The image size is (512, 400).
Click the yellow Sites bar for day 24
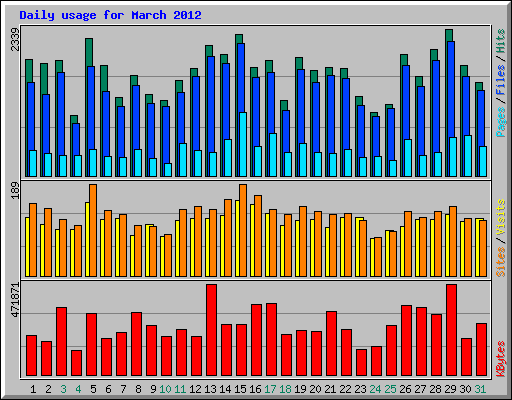(x=372, y=257)
